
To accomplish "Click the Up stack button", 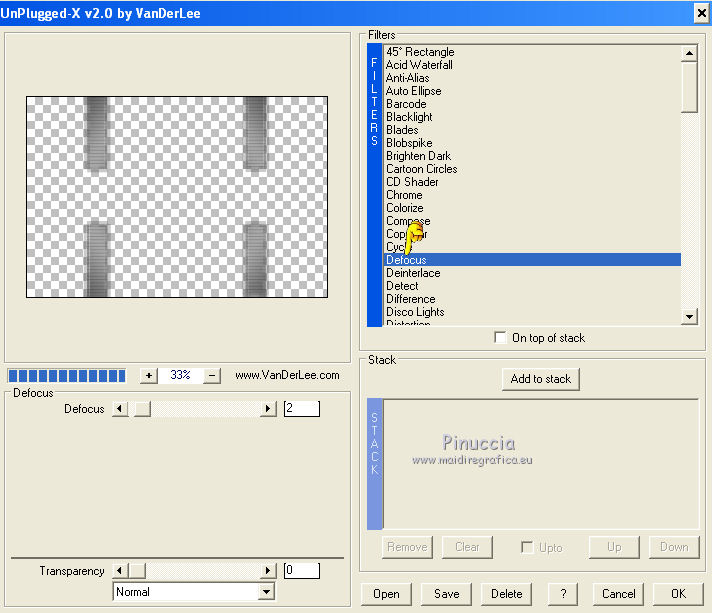I will [614, 547].
